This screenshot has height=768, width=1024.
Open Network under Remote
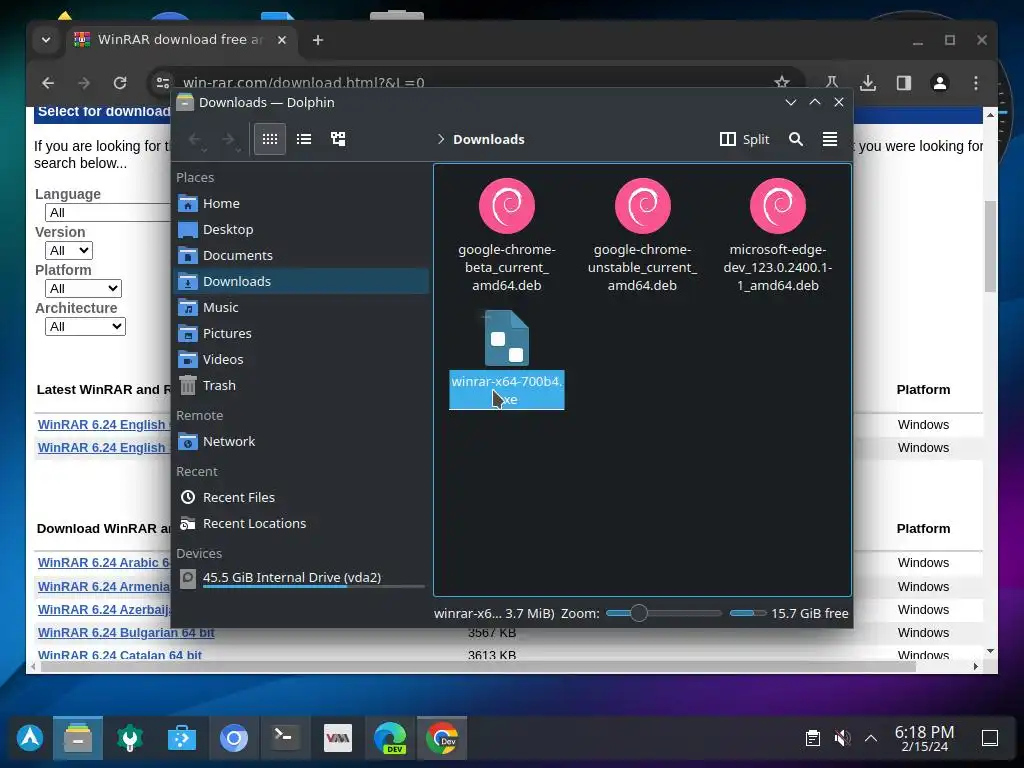tap(302, 441)
